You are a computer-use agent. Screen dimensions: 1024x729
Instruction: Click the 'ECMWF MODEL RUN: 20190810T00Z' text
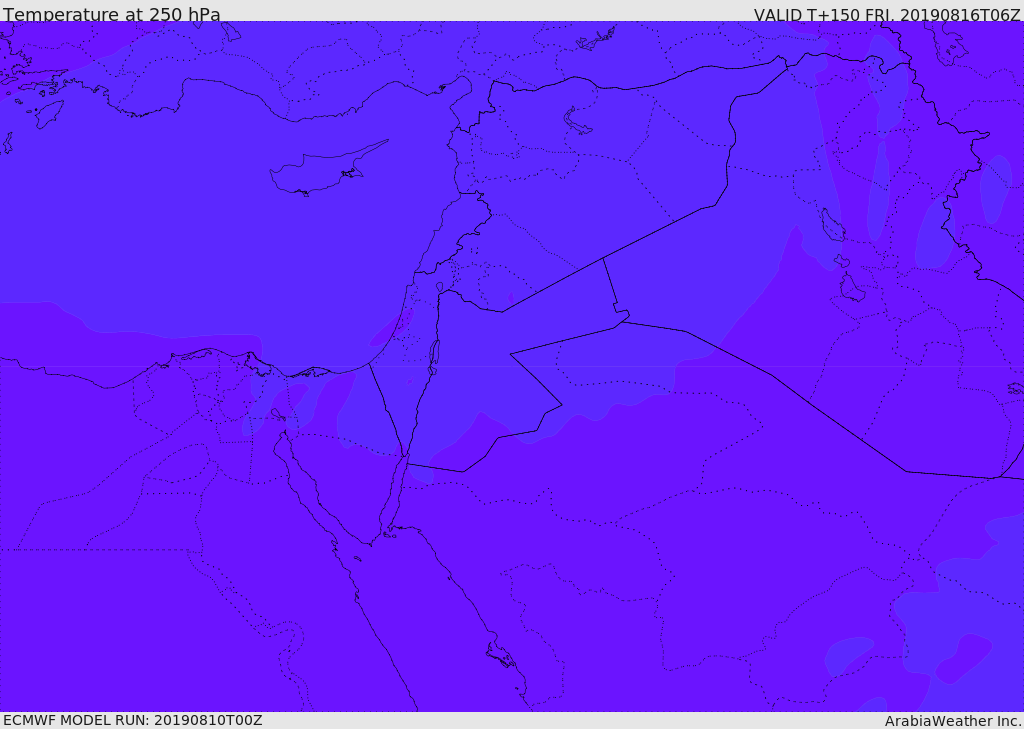[133, 720]
